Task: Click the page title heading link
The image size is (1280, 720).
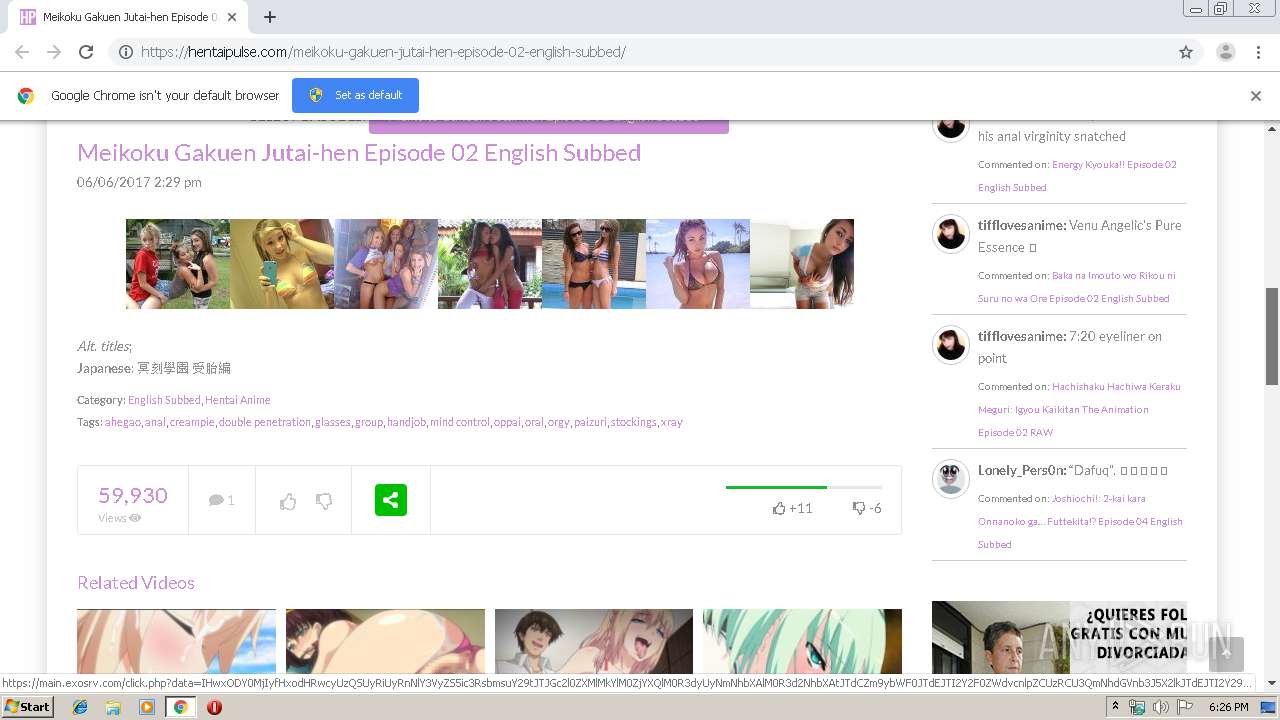Action: (x=359, y=153)
